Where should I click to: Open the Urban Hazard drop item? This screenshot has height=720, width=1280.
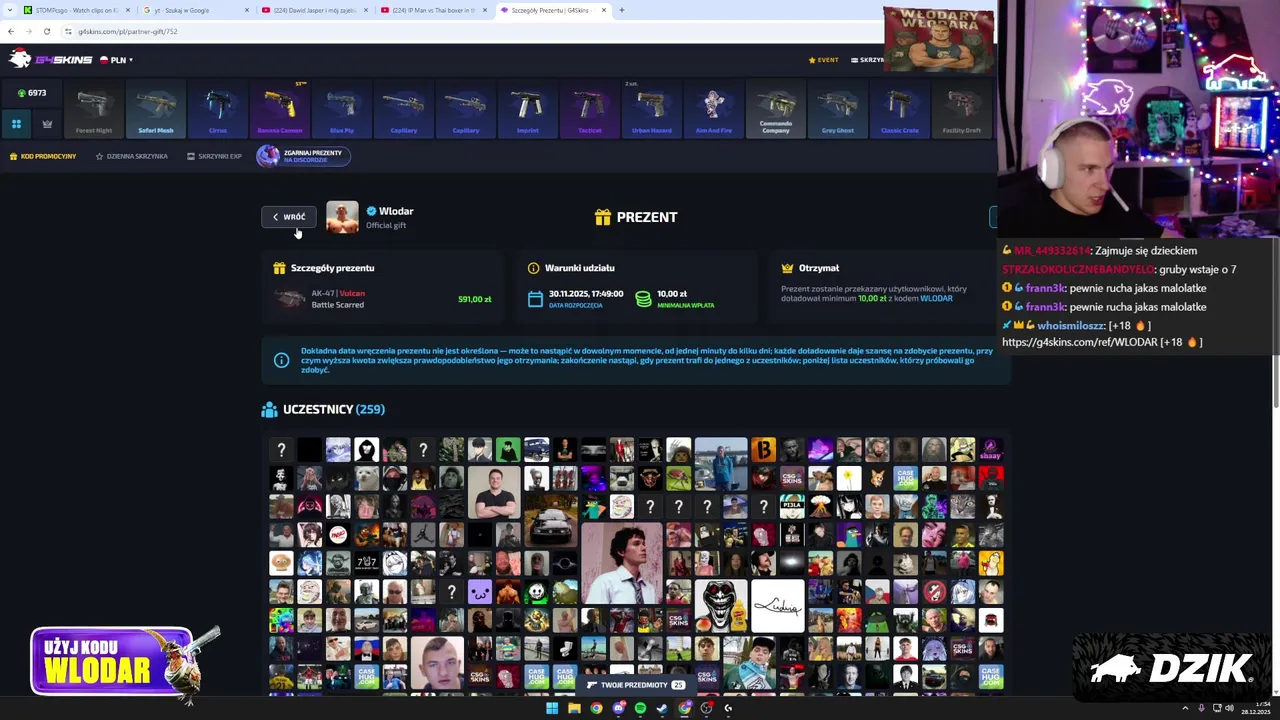[x=652, y=110]
